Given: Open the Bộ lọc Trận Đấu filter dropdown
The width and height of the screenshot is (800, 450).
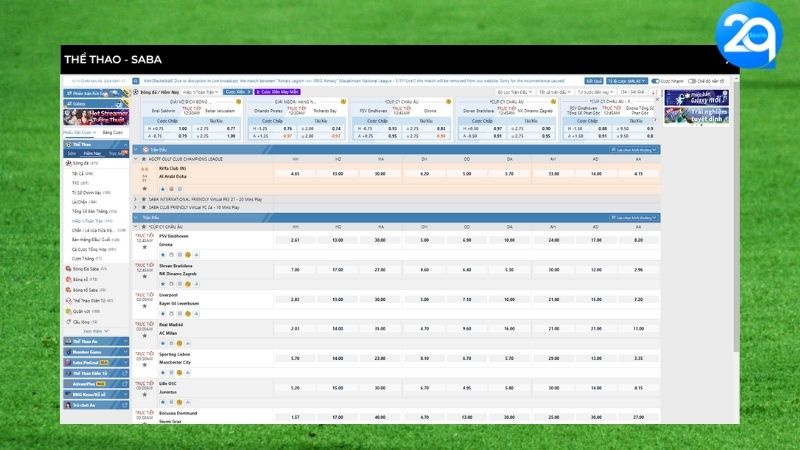Looking at the screenshot, I should pyautogui.click(x=515, y=92).
